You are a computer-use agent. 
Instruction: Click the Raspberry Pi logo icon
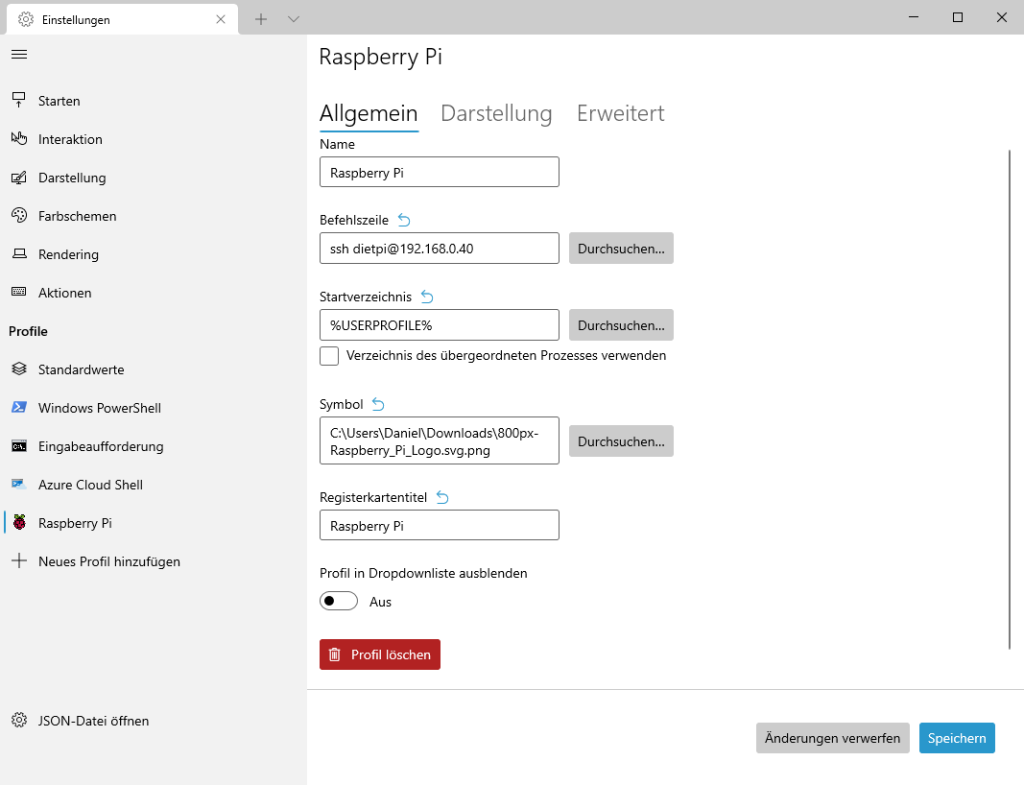pos(20,522)
